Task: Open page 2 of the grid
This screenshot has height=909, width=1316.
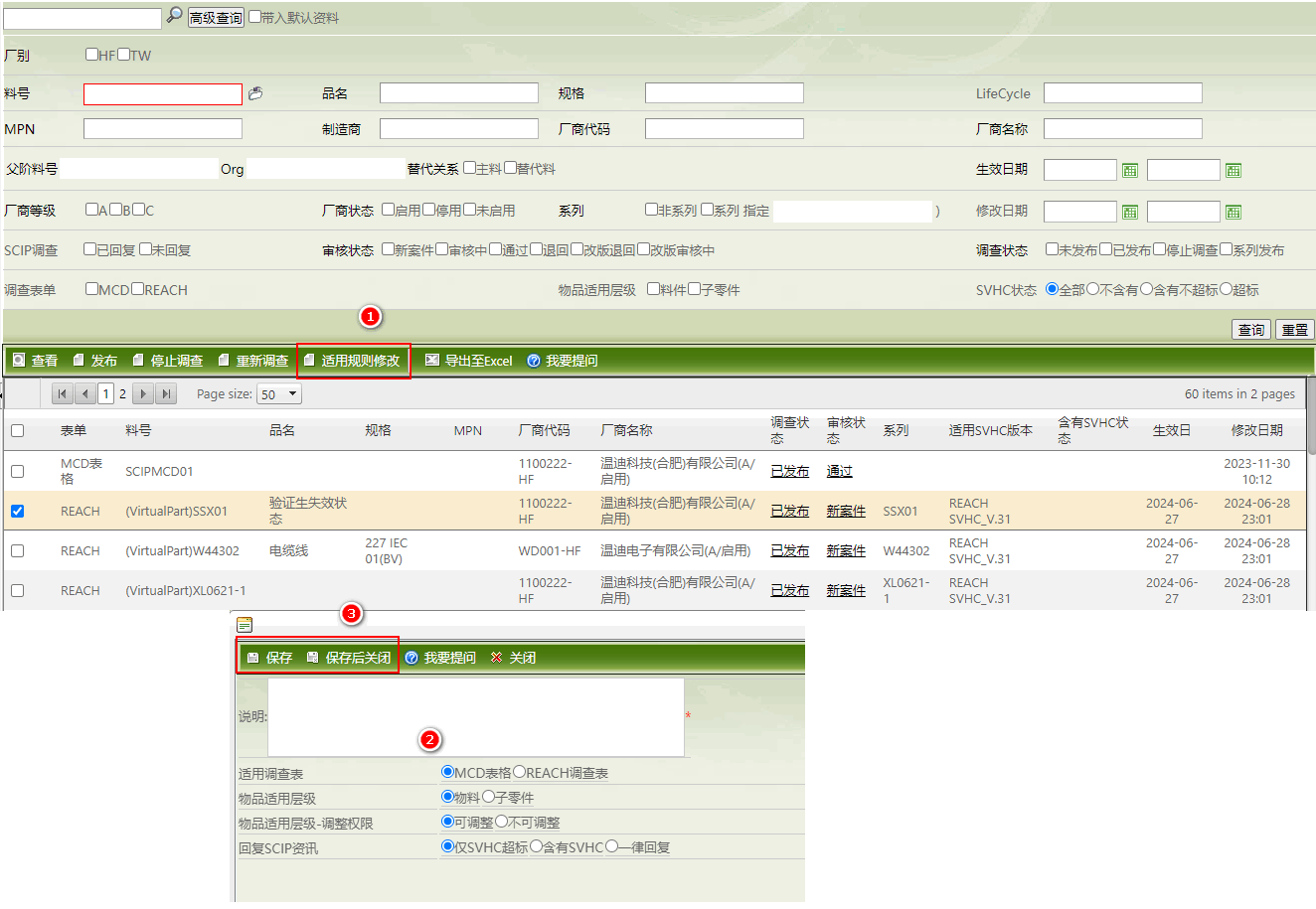Action: [122, 394]
